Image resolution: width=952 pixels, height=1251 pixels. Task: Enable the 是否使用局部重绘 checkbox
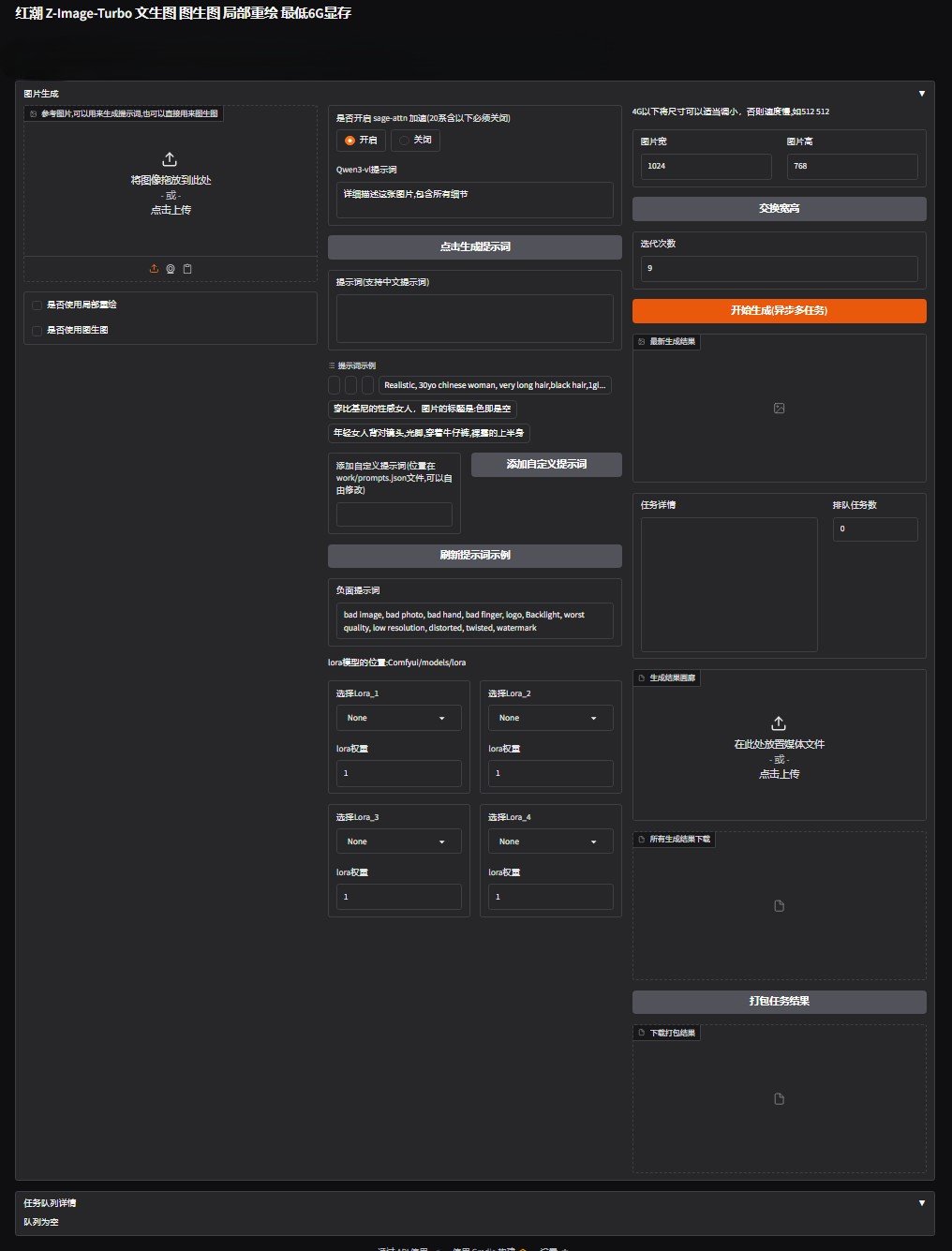(37, 305)
